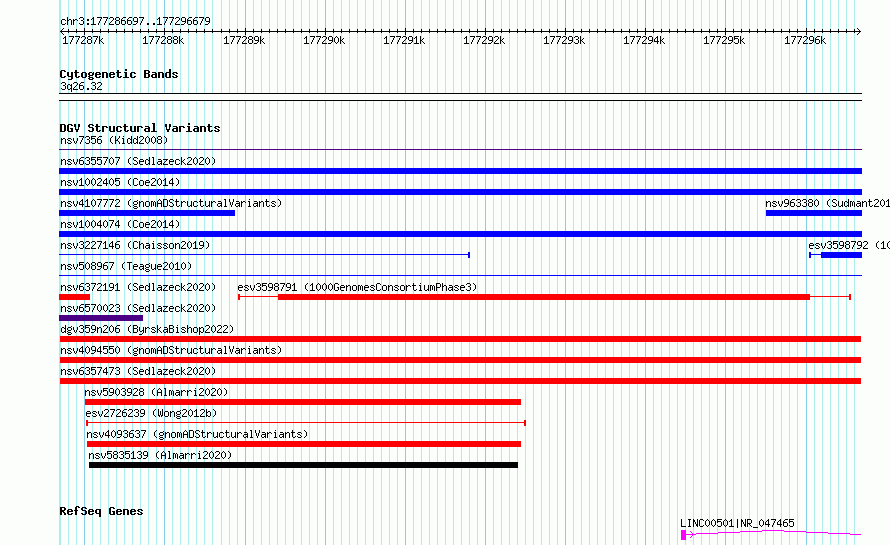Click the RefSeq Genes track title
The width and height of the screenshot is (890, 545).
101,511
